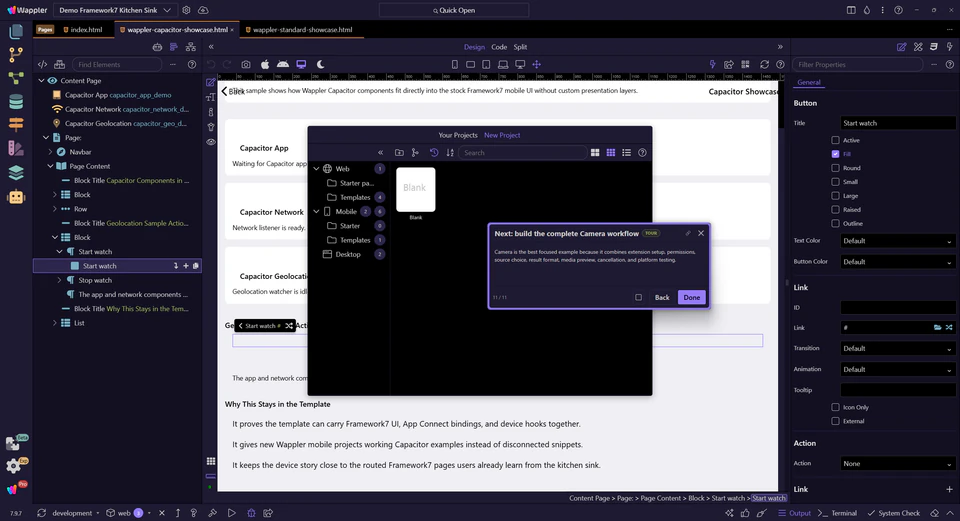
Task: Open the water drop theme icon
Action: pyautogui.click(x=866, y=10)
